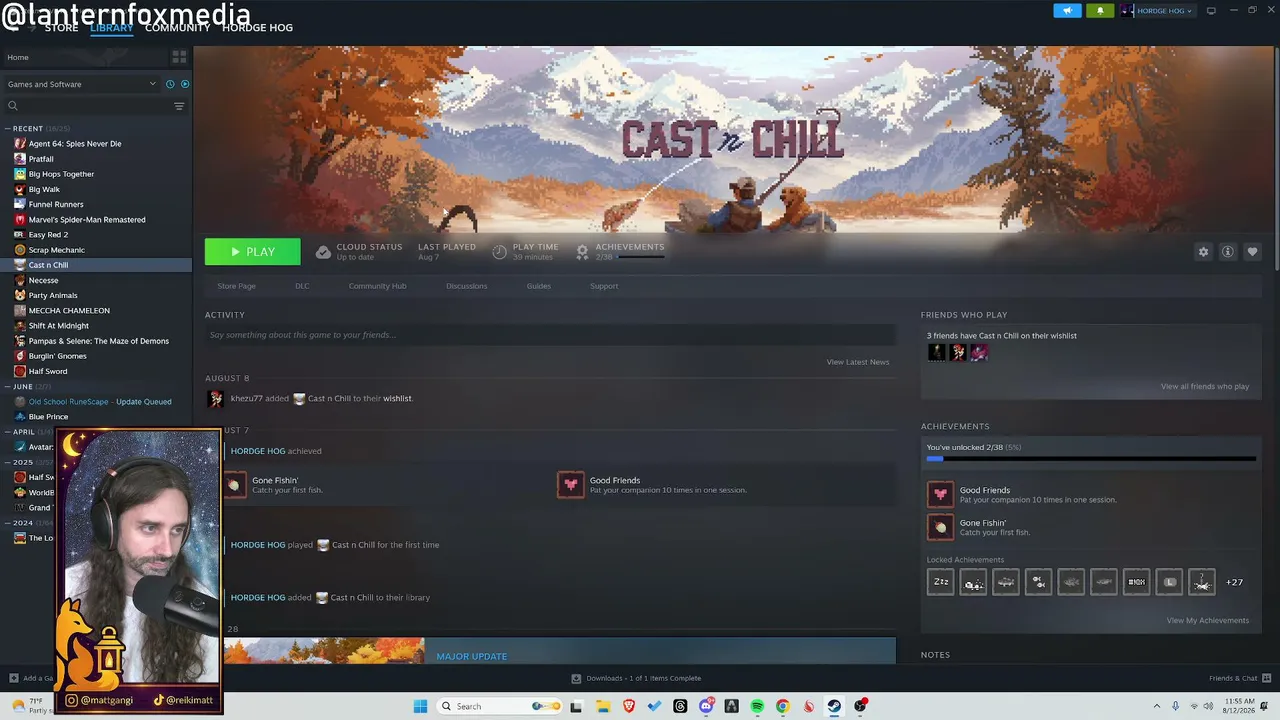This screenshot has width=1280, height=720.
Task: Open the Guides tab
Action: 539,286
